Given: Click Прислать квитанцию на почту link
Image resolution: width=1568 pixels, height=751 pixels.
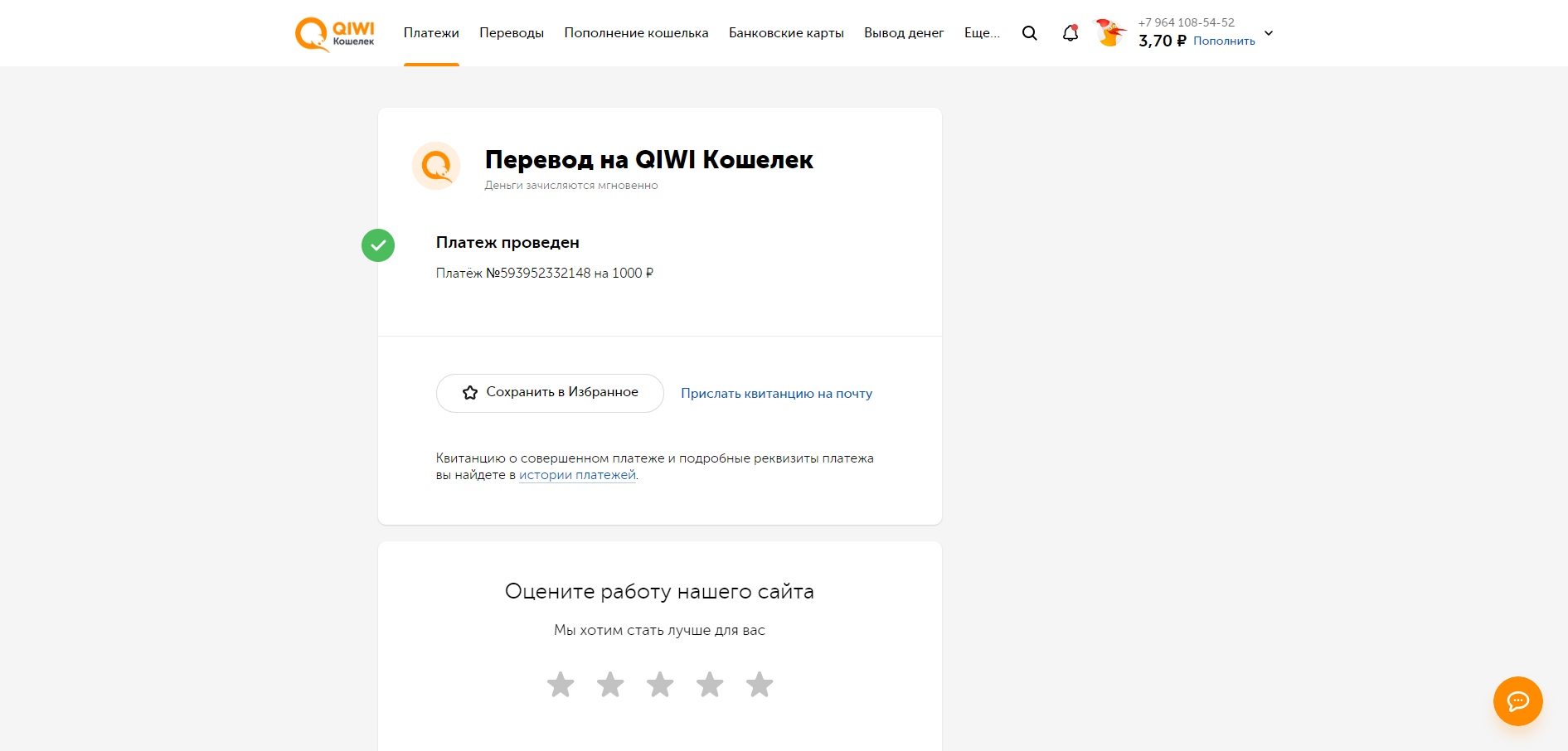Looking at the screenshot, I should click(777, 394).
